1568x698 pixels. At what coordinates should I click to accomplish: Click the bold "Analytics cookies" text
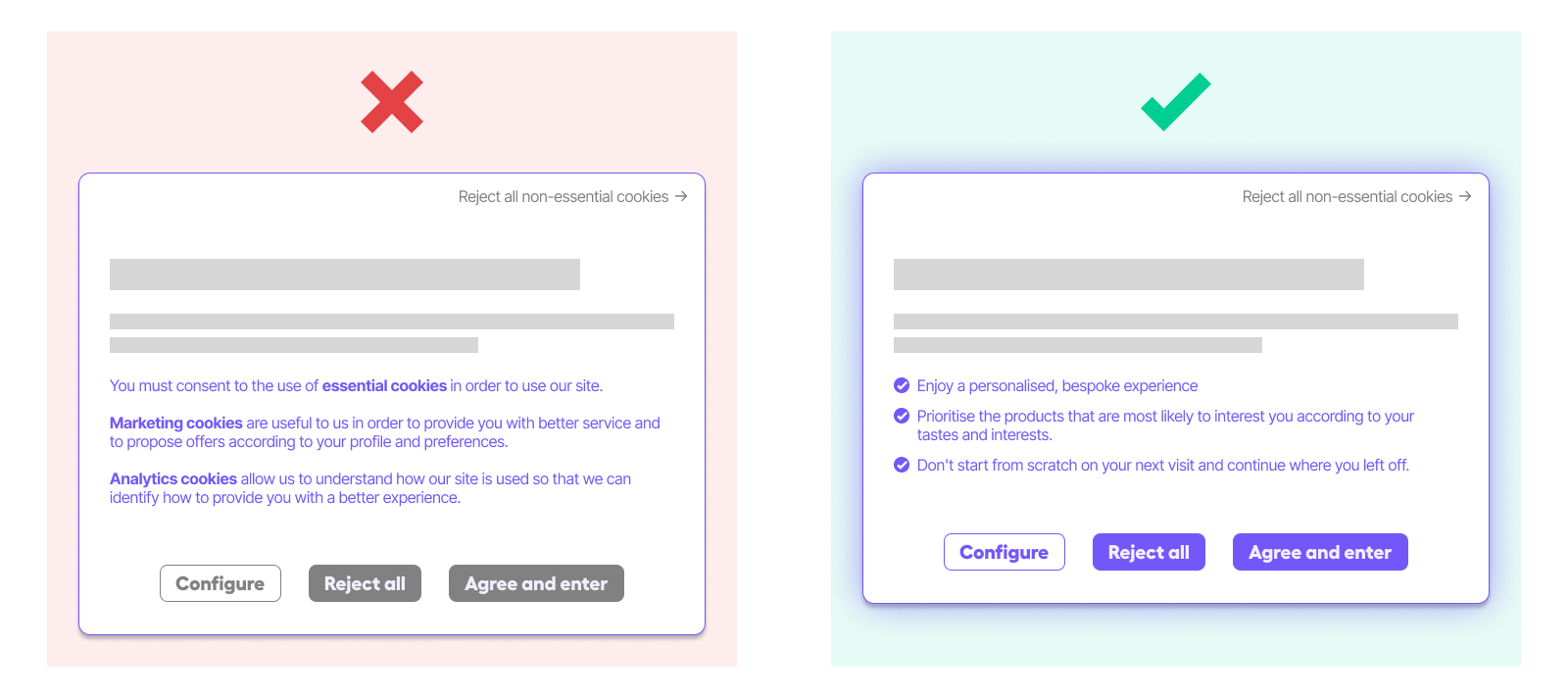click(173, 479)
